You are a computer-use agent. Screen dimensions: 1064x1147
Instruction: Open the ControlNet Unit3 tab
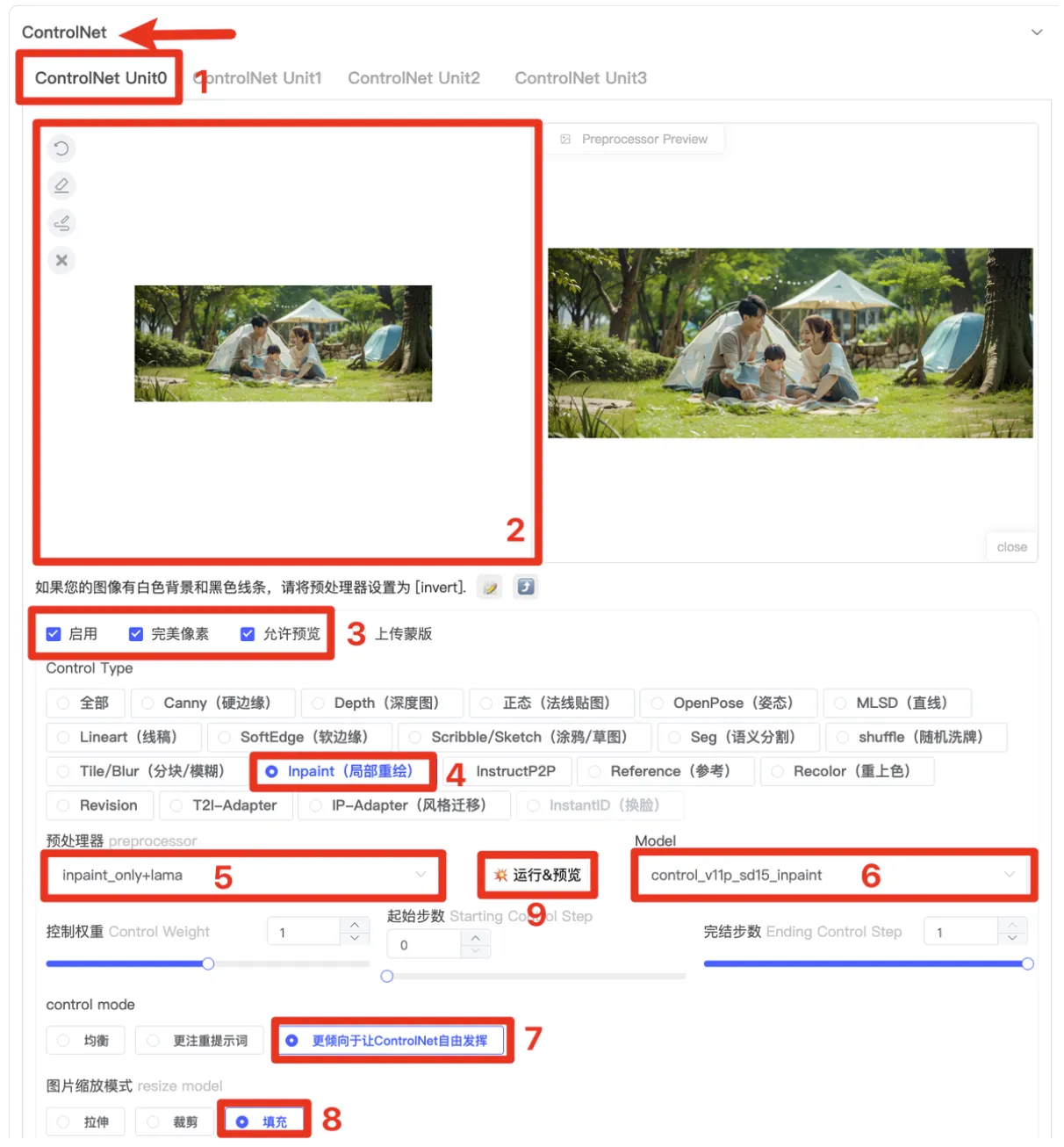(x=580, y=78)
